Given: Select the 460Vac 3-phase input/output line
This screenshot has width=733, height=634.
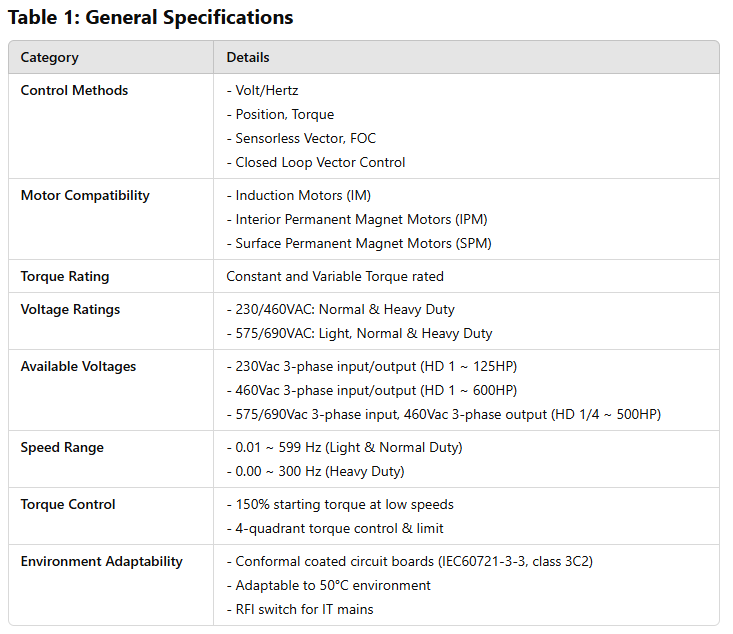Looking at the screenshot, I should [371, 390].
